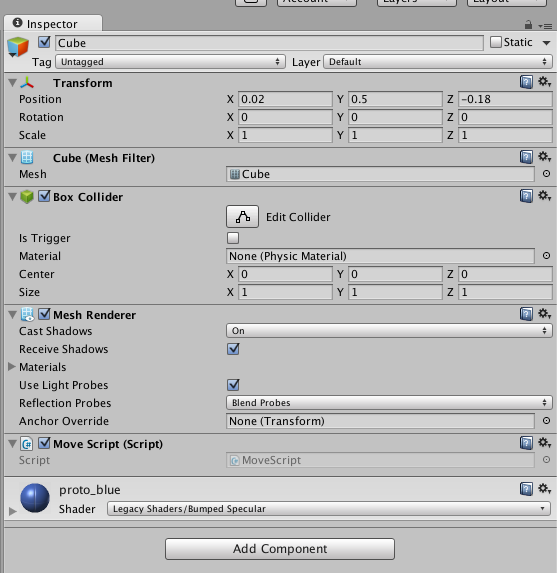This screenshot has height=573, width=557.
Task: Click the Box Collider Center X field
Action: [x=285, y=274]
